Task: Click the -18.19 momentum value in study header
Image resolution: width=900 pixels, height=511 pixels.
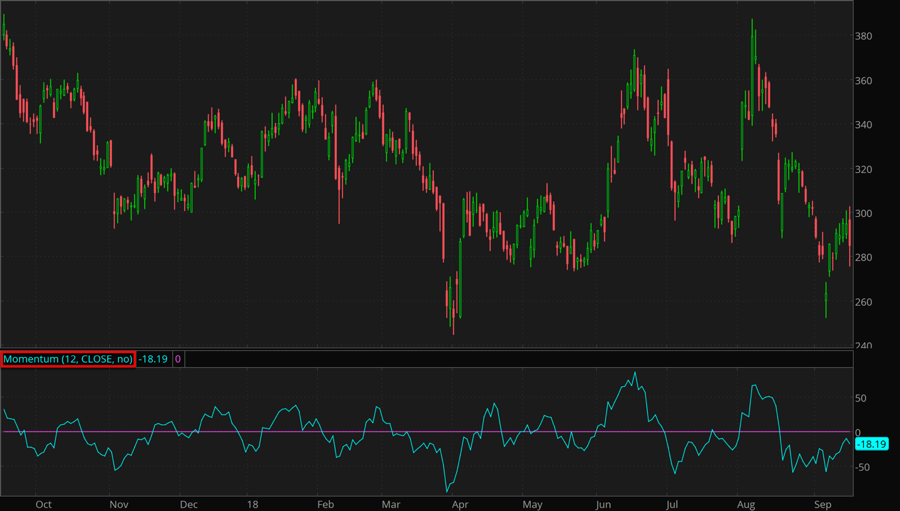Action: (x=152, y=359)
